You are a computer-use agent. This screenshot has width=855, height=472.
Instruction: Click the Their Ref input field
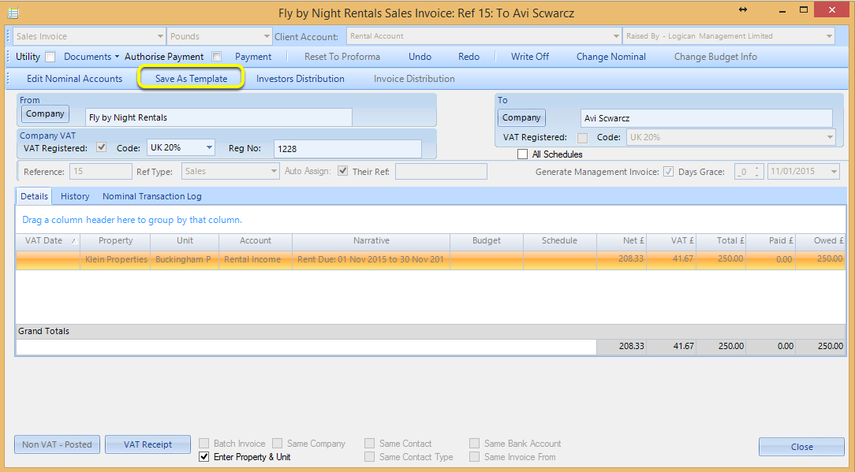(441, 172)
